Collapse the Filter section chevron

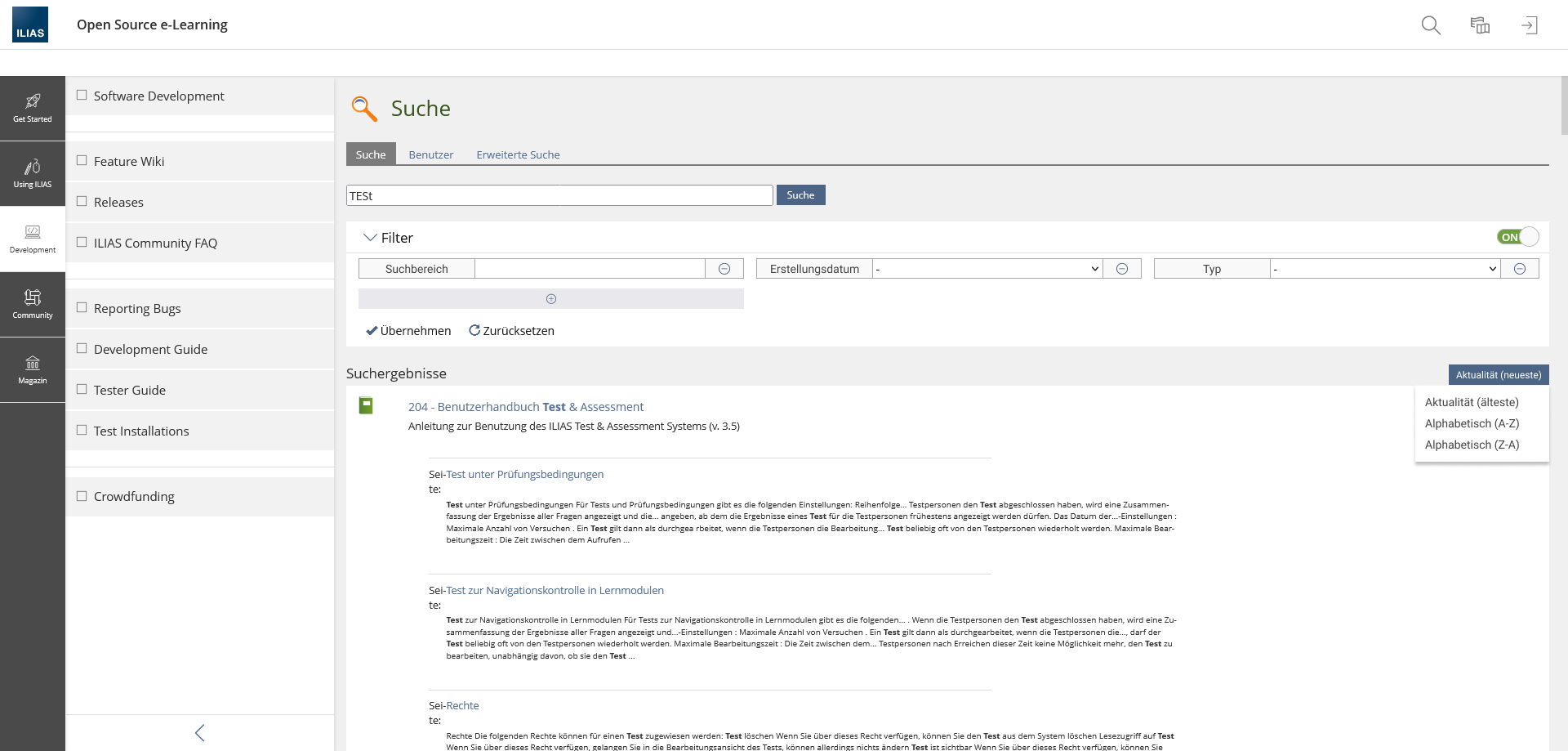[x=370, y=238]
